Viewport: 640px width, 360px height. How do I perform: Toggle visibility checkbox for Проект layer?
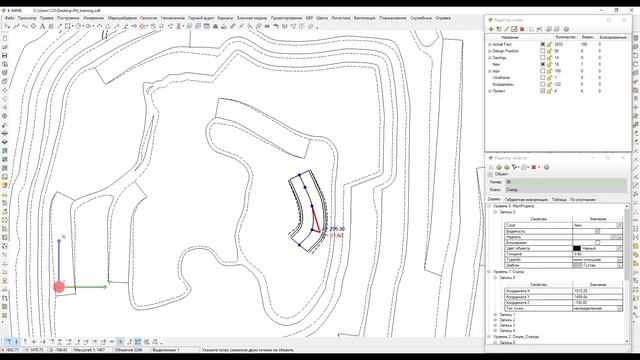click(542, 91)
